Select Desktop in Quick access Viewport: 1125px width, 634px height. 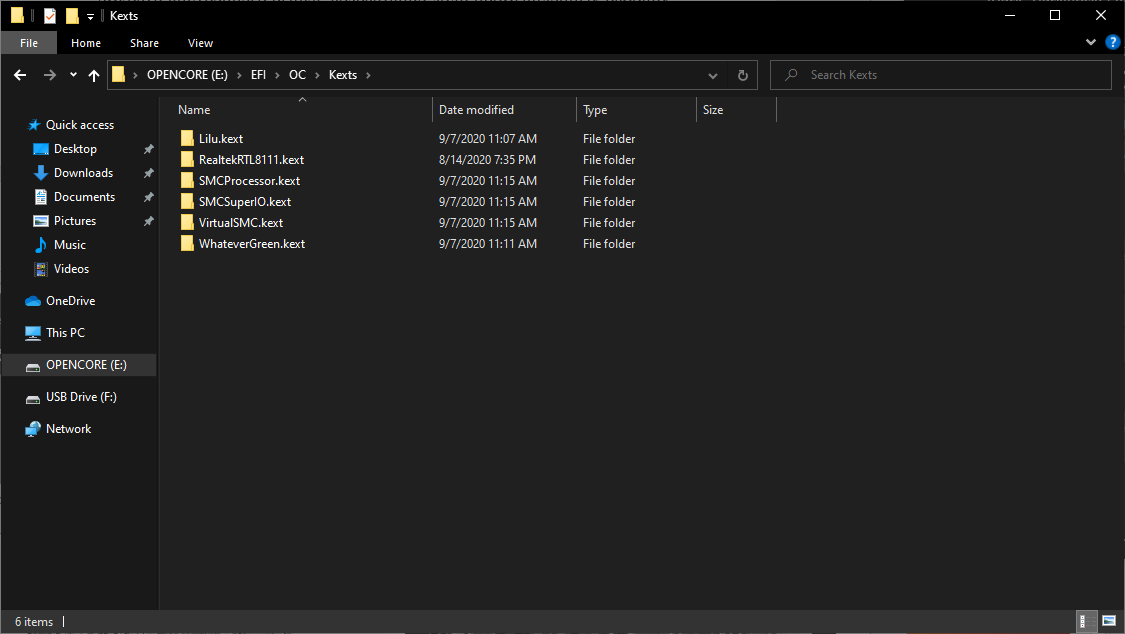(75, 149)
